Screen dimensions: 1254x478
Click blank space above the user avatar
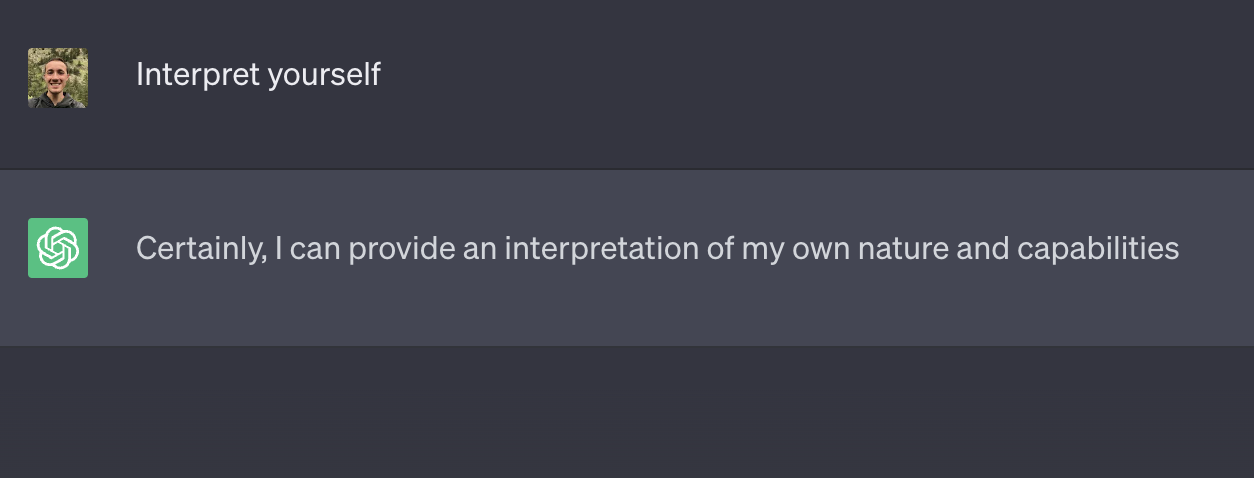click(x=58, y=22)
